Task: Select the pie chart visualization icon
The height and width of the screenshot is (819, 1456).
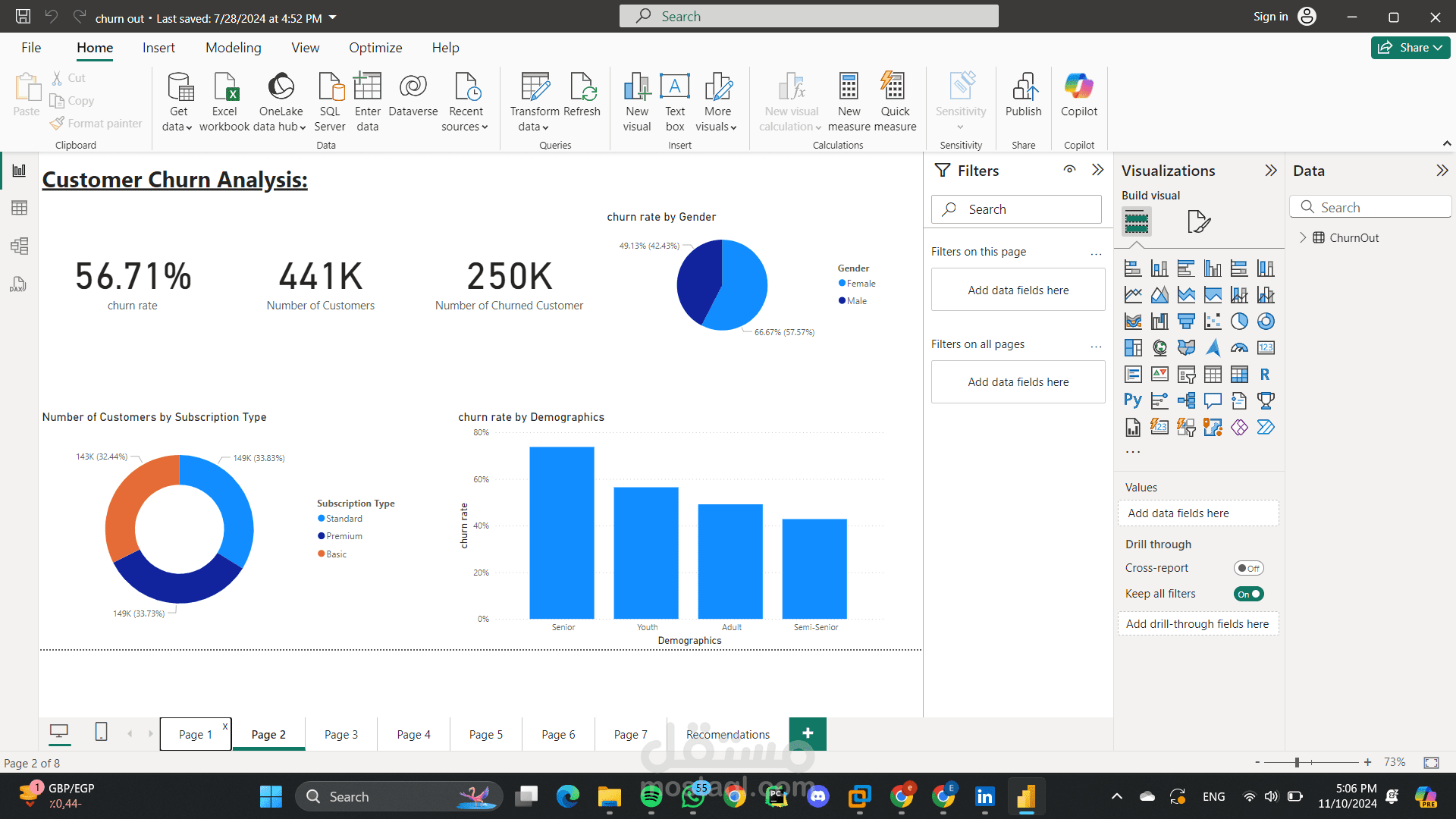Action: coord(1239,322)
